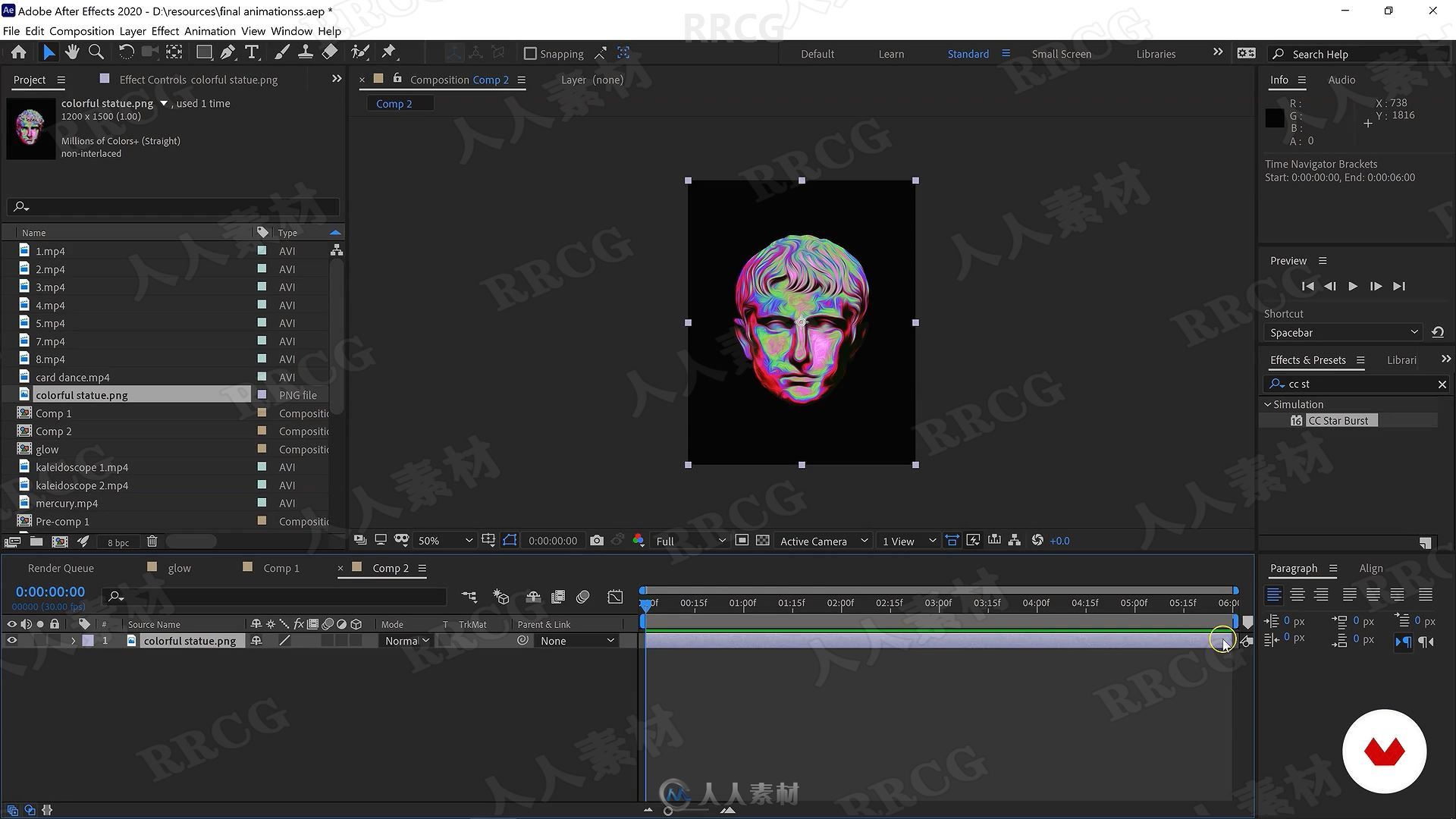Switch to Small Screen workspace
The width and height of the screenshot is (1456, 819).
pos(1061,54)
